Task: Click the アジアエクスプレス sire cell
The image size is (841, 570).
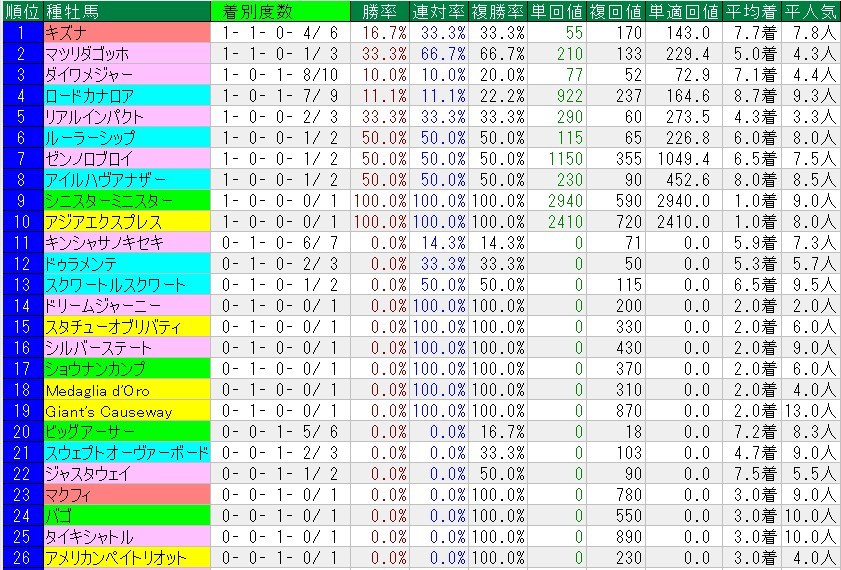Action: [127, 221]
